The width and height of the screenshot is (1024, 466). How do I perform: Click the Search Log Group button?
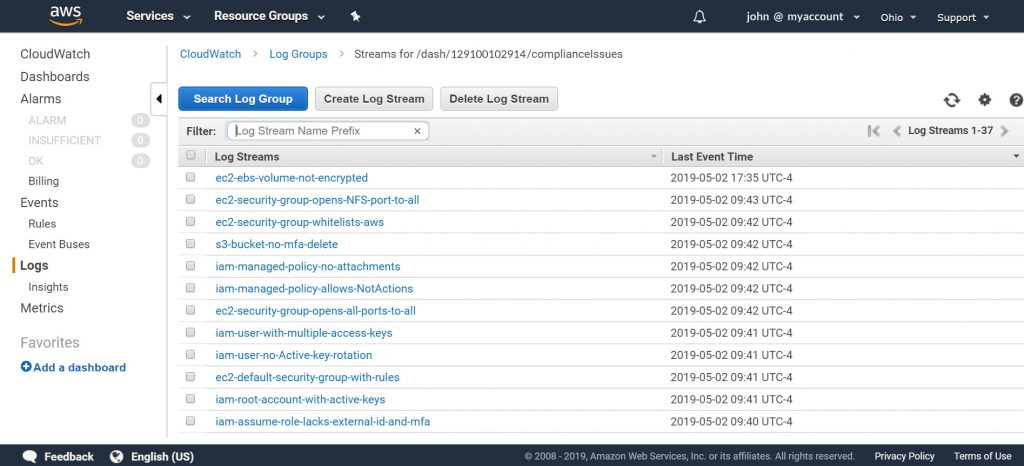point(243,99)
